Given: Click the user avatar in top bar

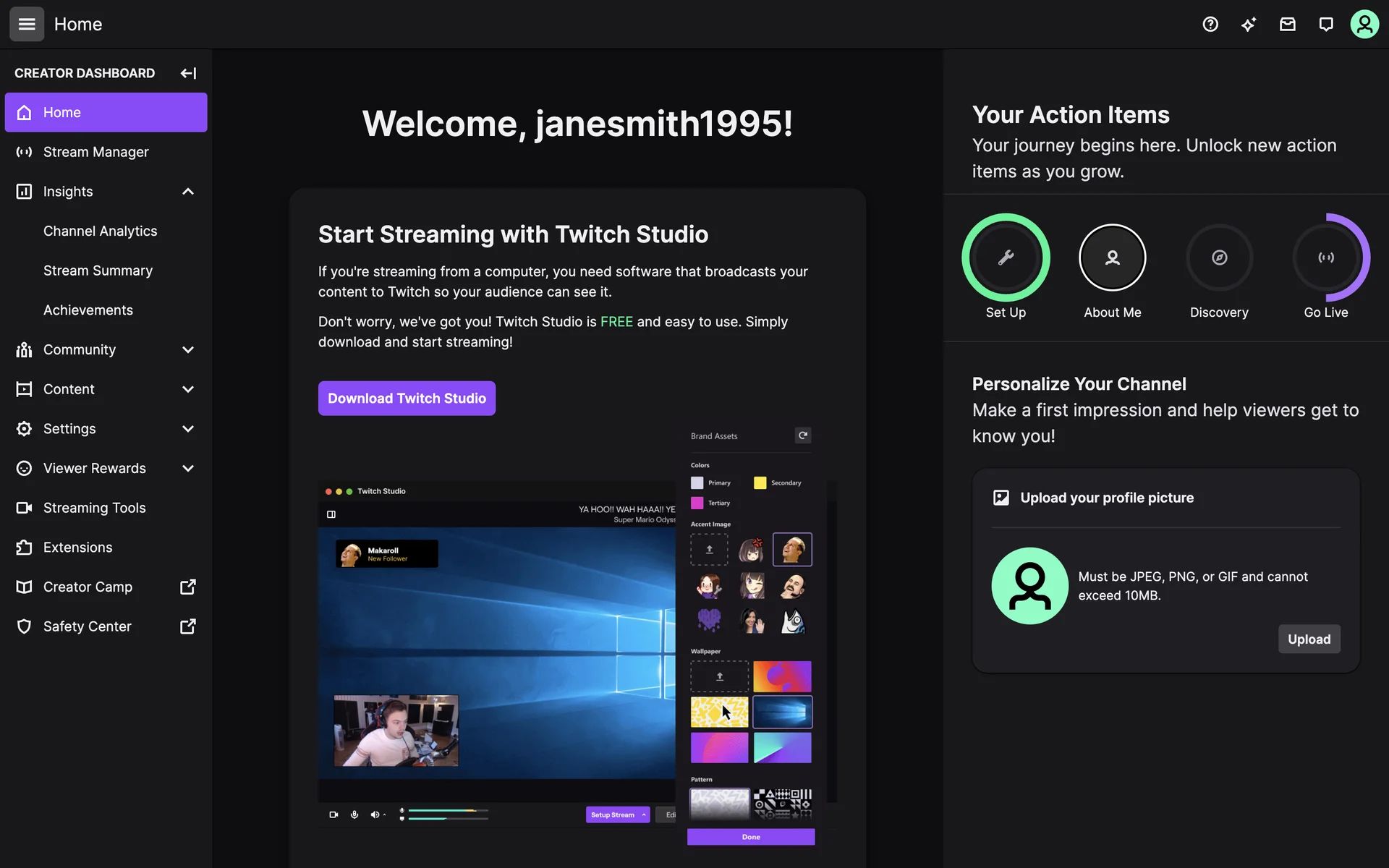Looking at the screenshot, I should pyautogui.click(x=1364, y=24).
